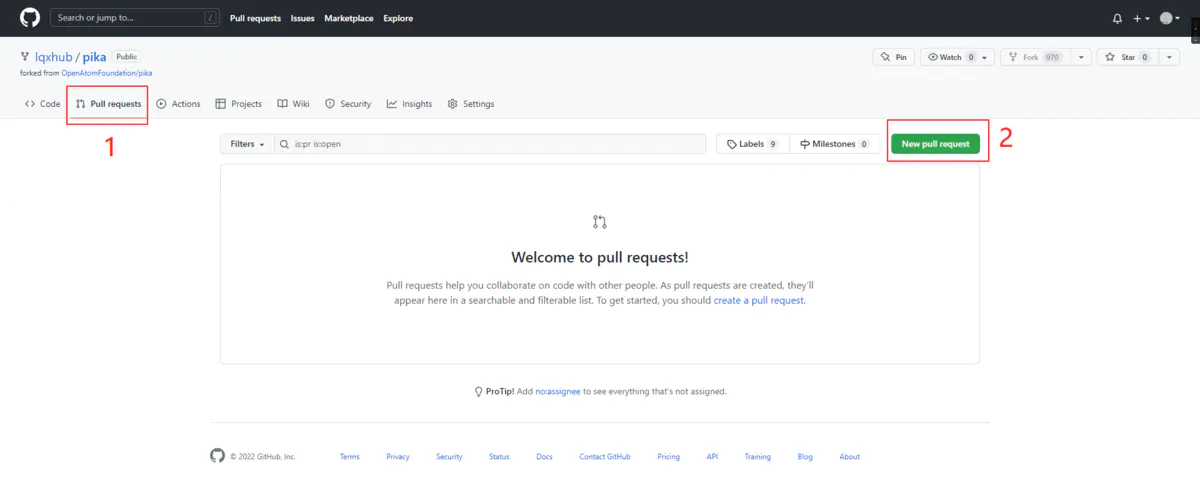Open the About footer link

coord(849,457)
